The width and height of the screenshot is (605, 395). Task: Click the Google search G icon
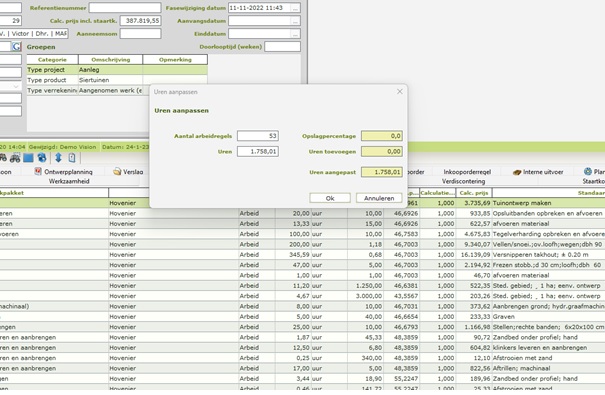(16, 47)
